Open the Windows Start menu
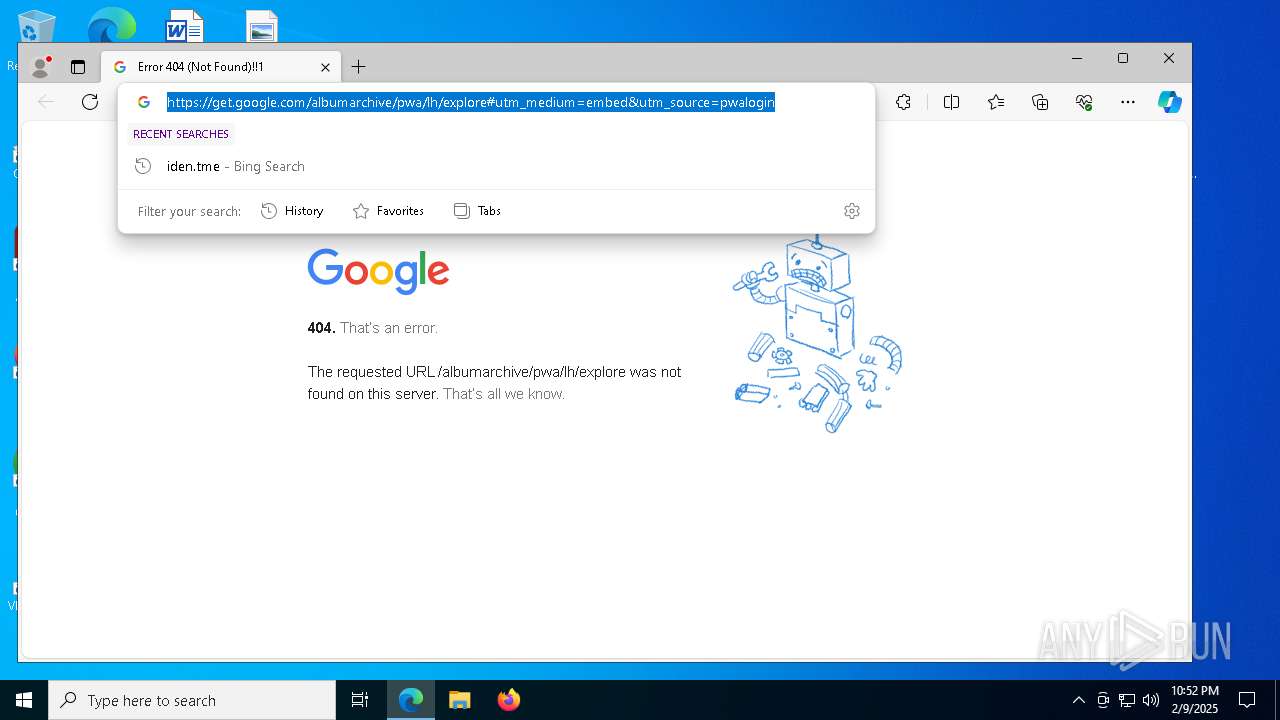This screenshot has height=720, width=1280. pyautogui.click(x=24, y=700)
